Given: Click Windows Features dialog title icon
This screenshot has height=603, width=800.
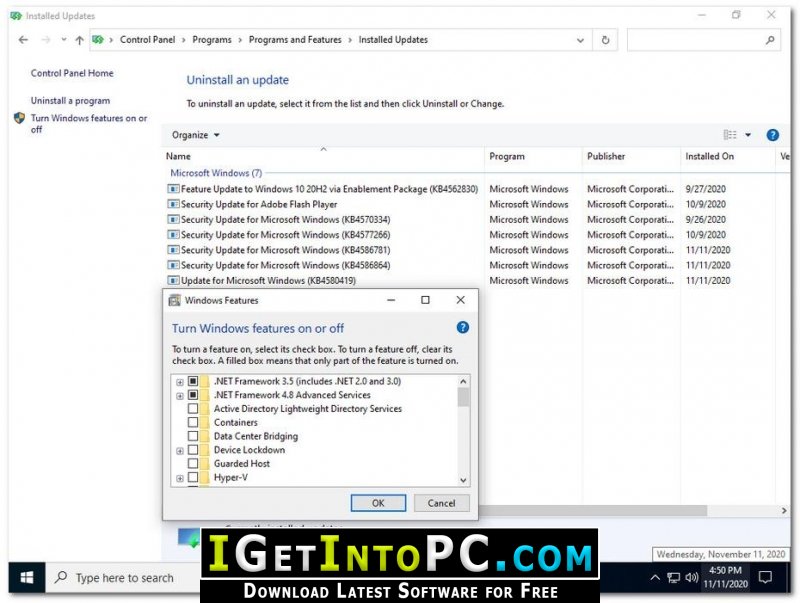Looking at the screenshot, I should (174, 300).
